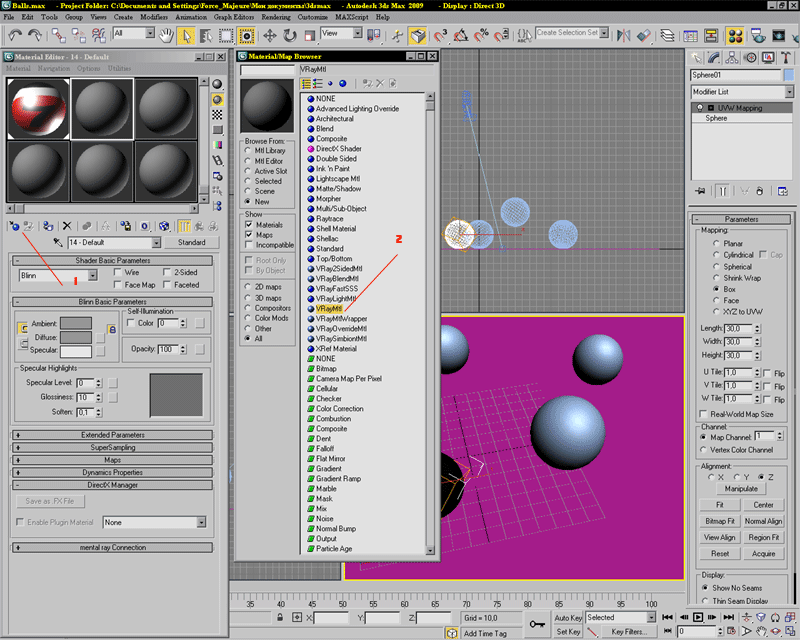Select VRayMtl in the material list
Viewport: 800px width, 640px height.
click(329, 309)
